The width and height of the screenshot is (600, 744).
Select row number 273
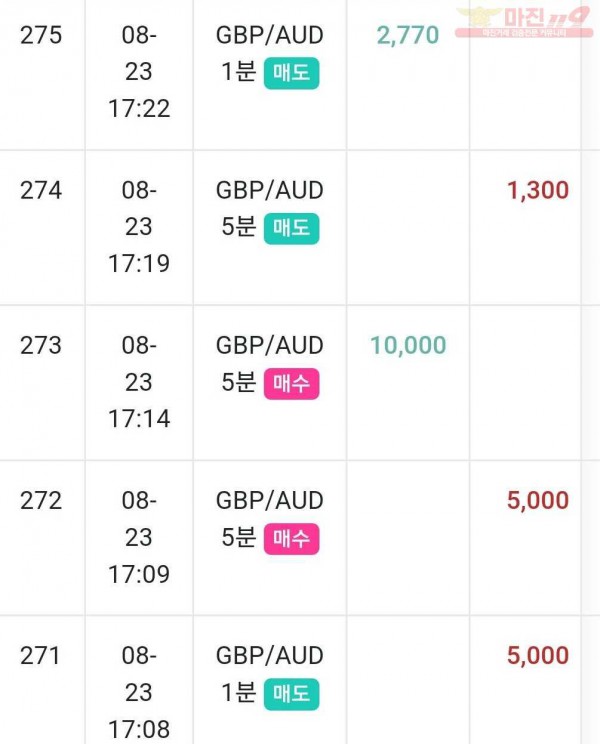pos(41,345)
